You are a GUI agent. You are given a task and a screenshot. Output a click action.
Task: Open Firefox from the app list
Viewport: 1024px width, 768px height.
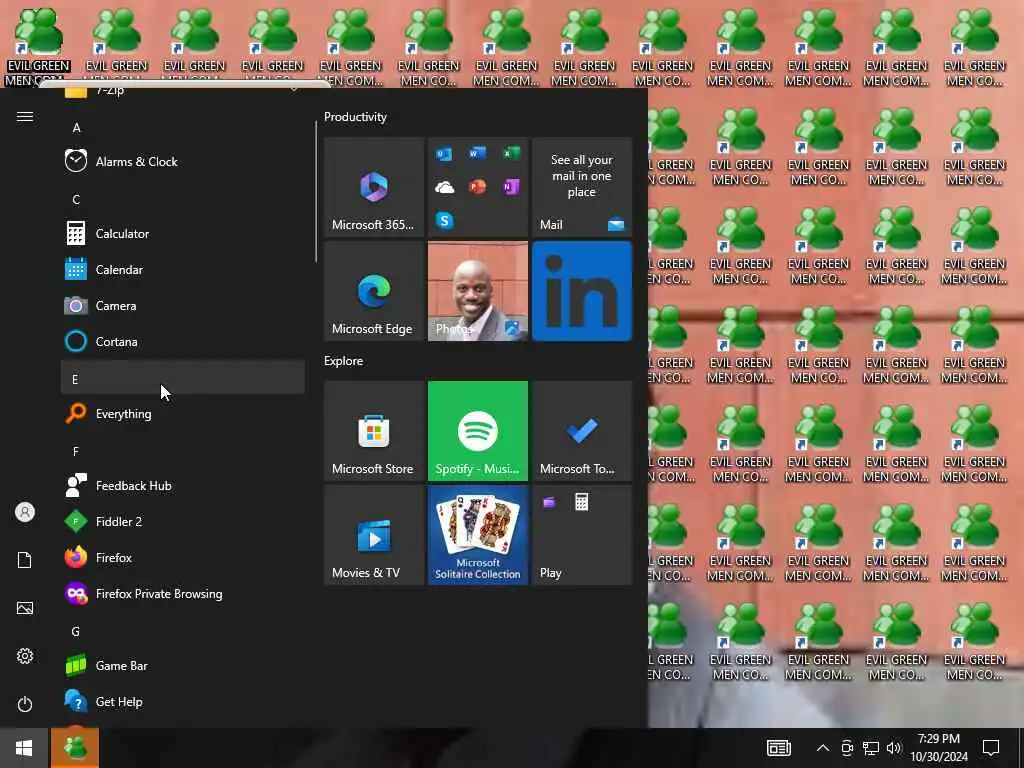(x=182, y=557)
